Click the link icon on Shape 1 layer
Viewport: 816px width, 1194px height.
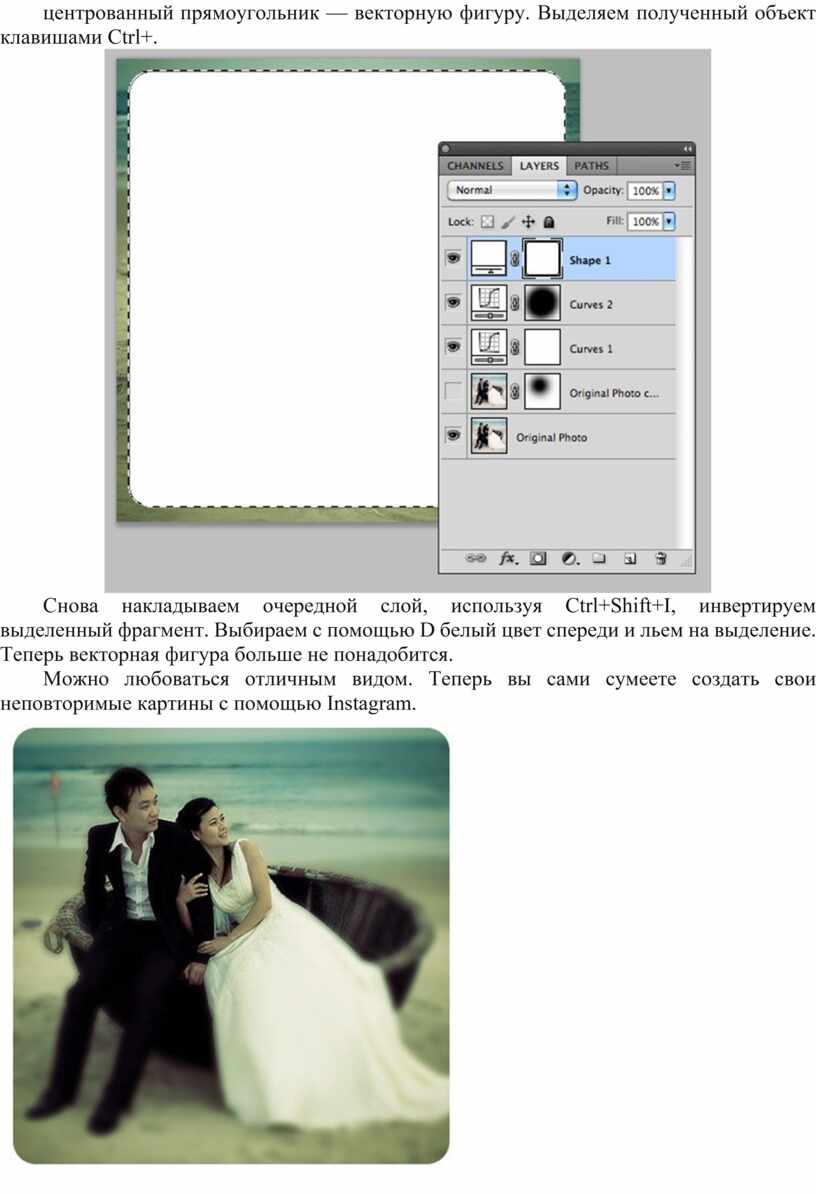click(x=515, y=260)
